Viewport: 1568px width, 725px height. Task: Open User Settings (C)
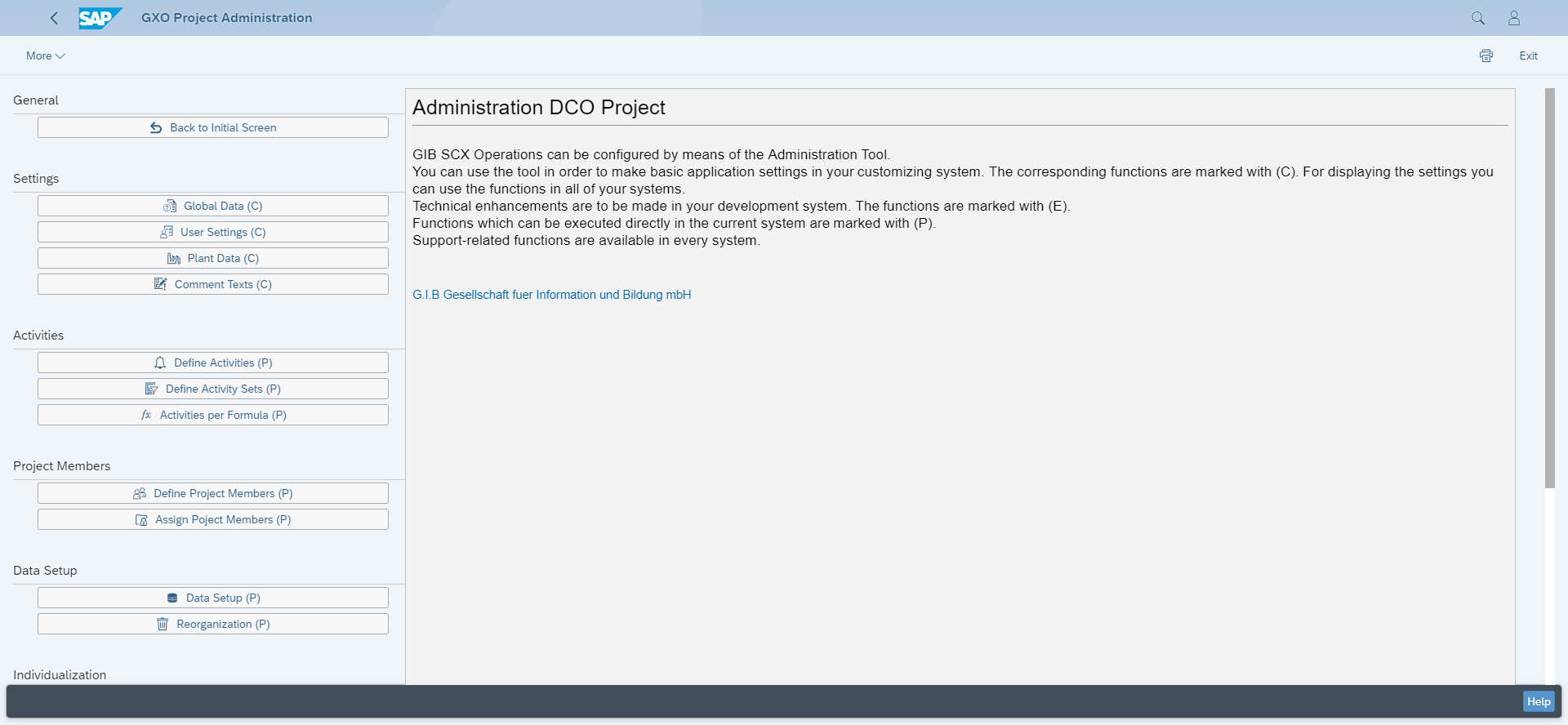(x=213, y=233)
